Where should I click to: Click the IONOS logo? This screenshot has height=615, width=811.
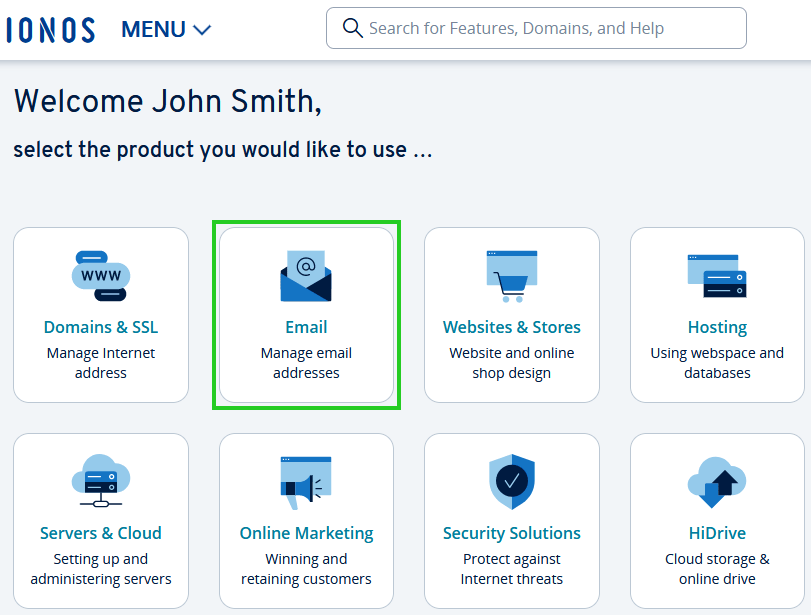[51, 29]
